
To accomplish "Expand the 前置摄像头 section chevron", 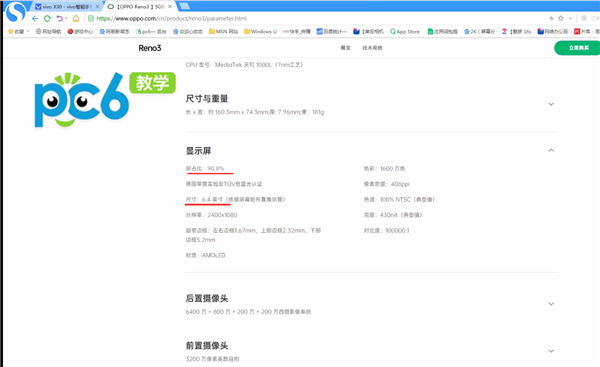I will (x=551, y=351).
